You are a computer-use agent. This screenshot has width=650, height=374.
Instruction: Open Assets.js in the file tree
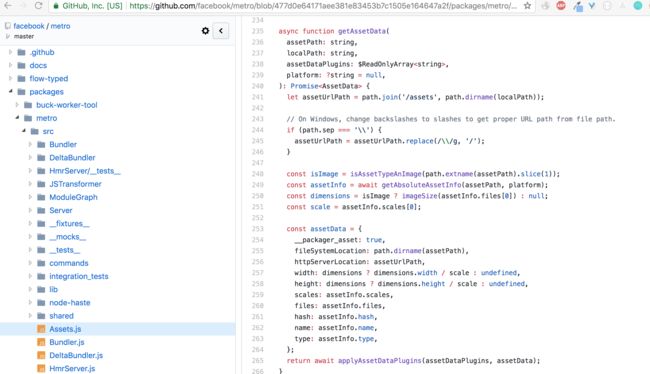65,329
